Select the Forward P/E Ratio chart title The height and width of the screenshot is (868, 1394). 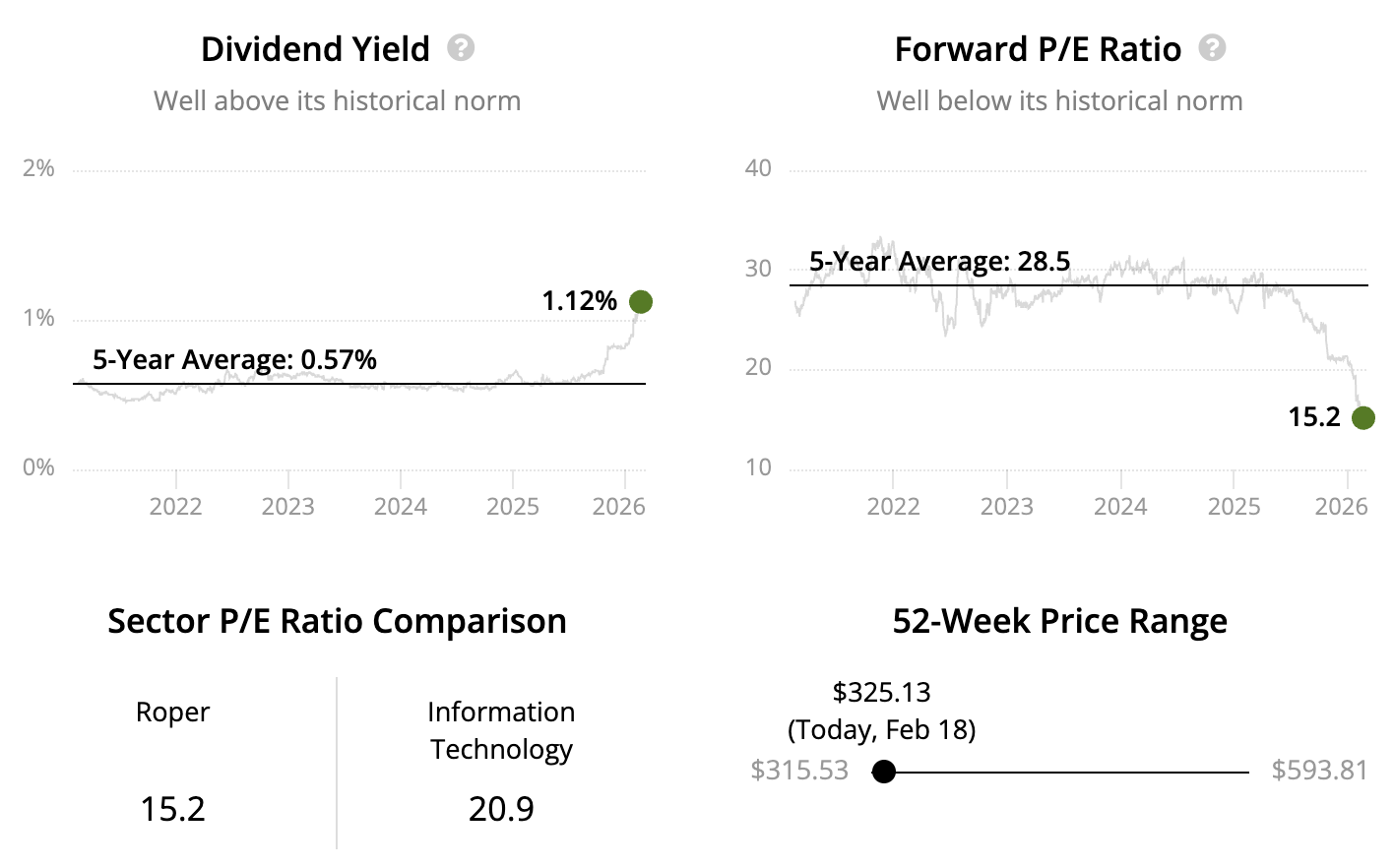(x=1038, y=49)
